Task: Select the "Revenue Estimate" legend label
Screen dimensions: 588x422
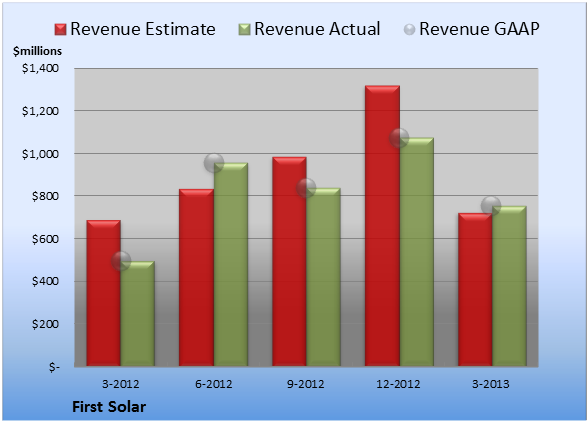Action: [143, 29]
